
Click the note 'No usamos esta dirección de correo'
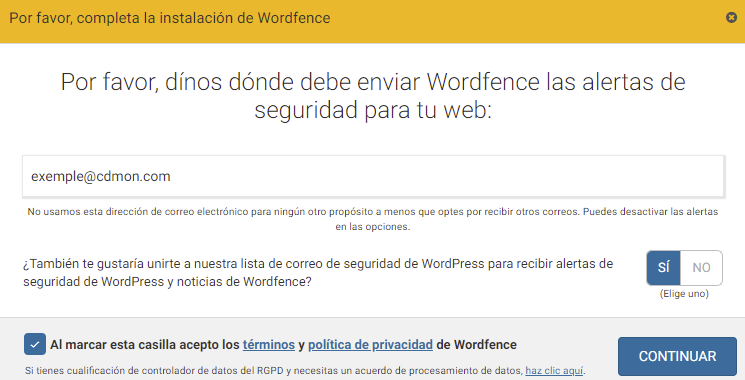click(373, 219)
